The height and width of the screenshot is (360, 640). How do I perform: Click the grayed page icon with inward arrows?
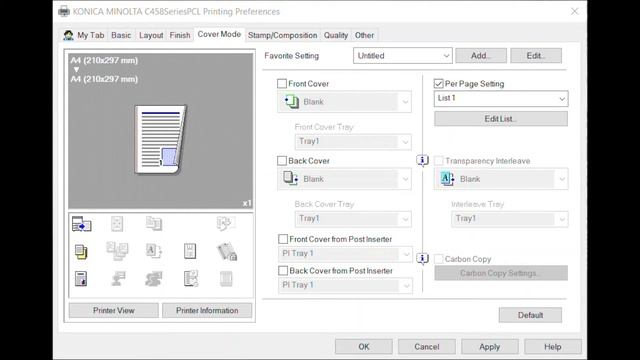[117, 224]
